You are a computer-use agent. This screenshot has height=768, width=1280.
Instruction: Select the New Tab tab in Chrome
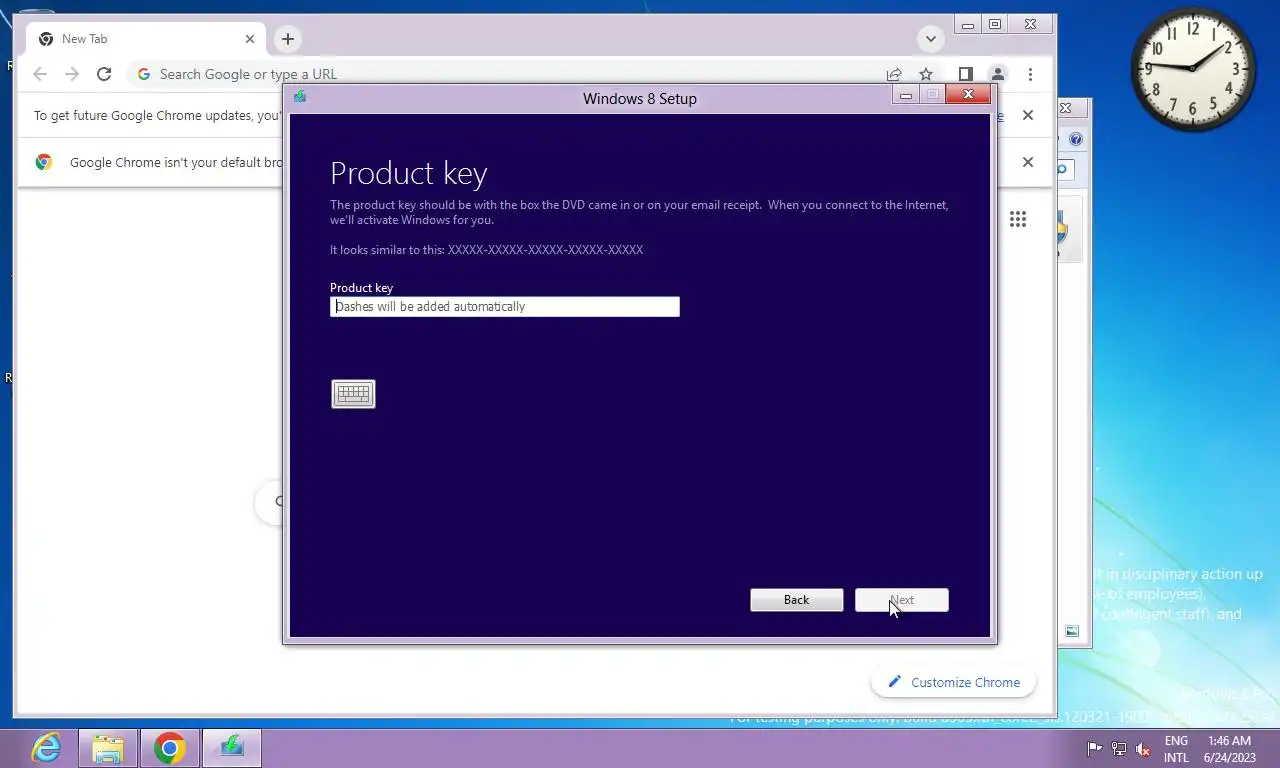146,39
